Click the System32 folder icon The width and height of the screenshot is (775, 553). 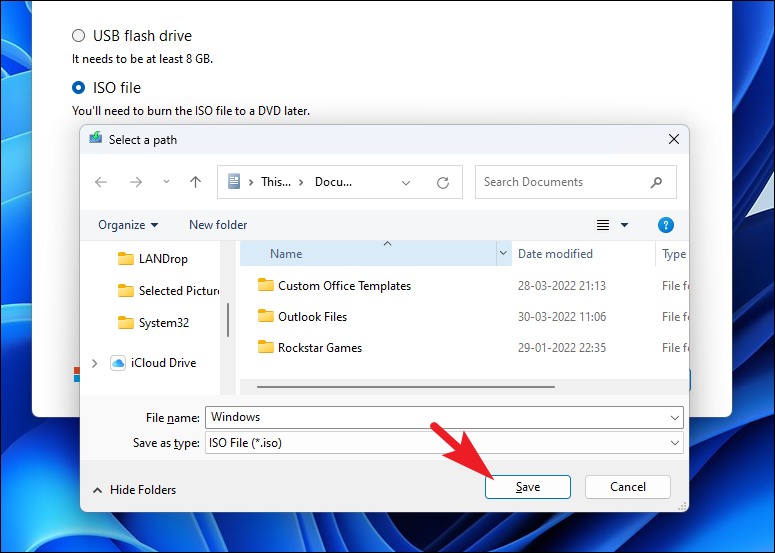tap(126, 323)
